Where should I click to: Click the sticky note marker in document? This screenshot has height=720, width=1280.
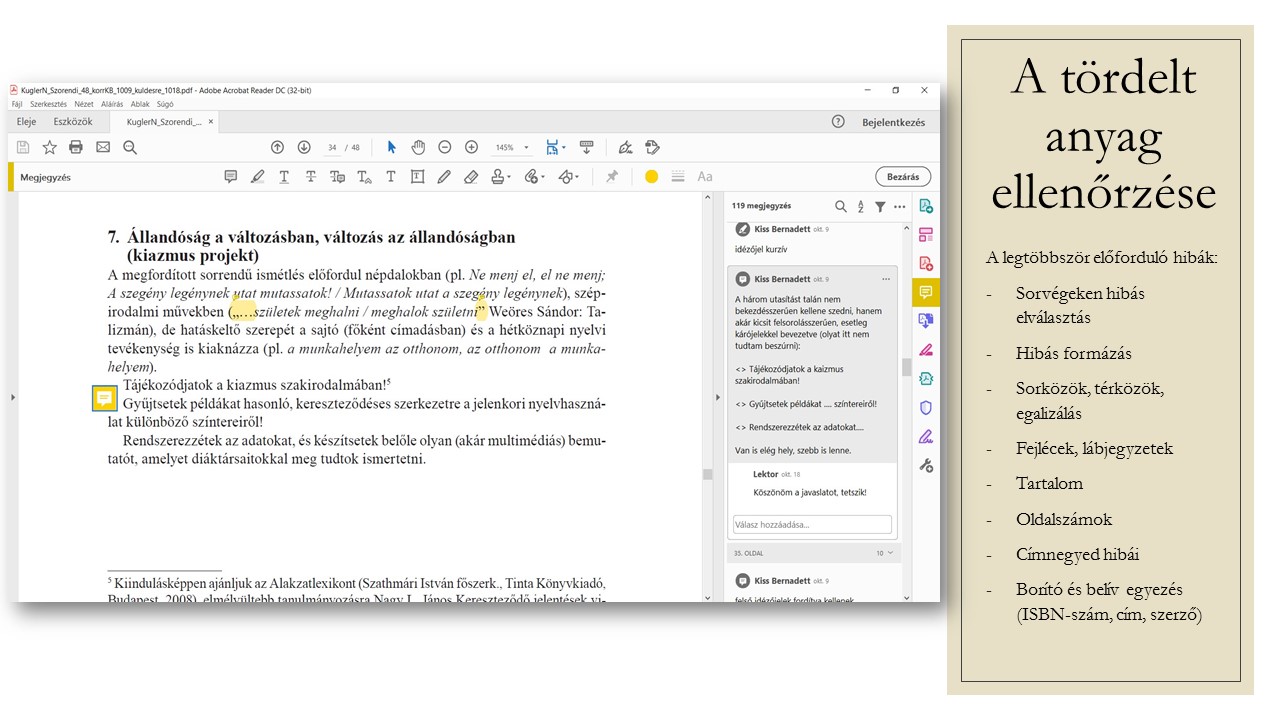[104, 399]
